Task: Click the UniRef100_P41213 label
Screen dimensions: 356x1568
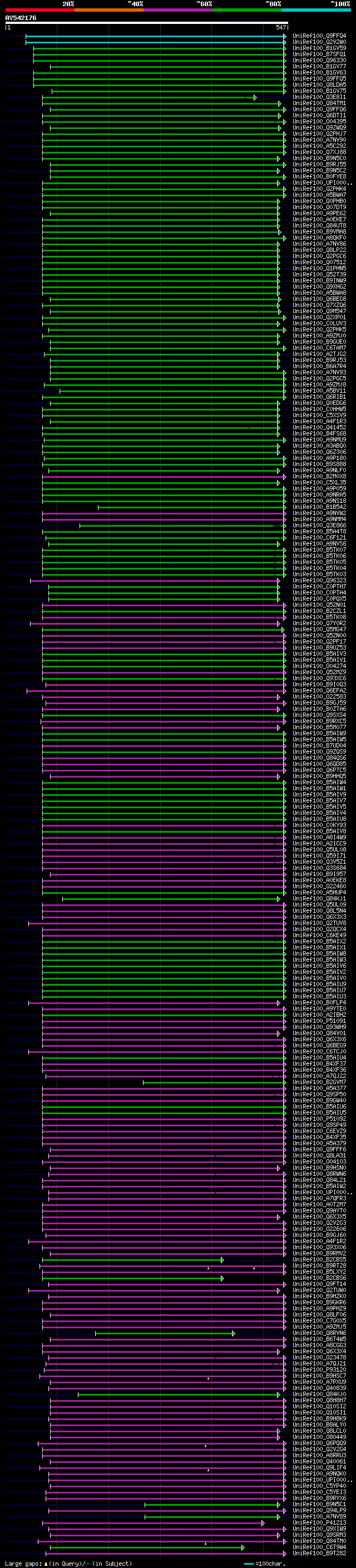Action: [x=319, y=1523]
